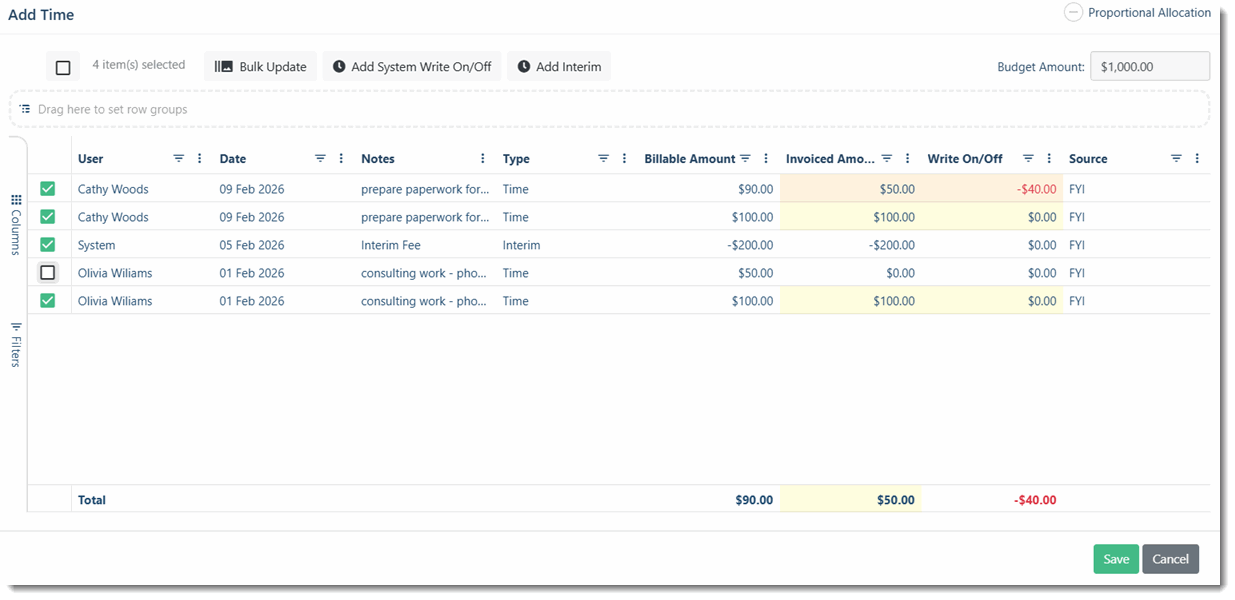Open Billable Amount column menu dots
The height and width of the screenshot is (600, 1235).
tap(766, 159)
